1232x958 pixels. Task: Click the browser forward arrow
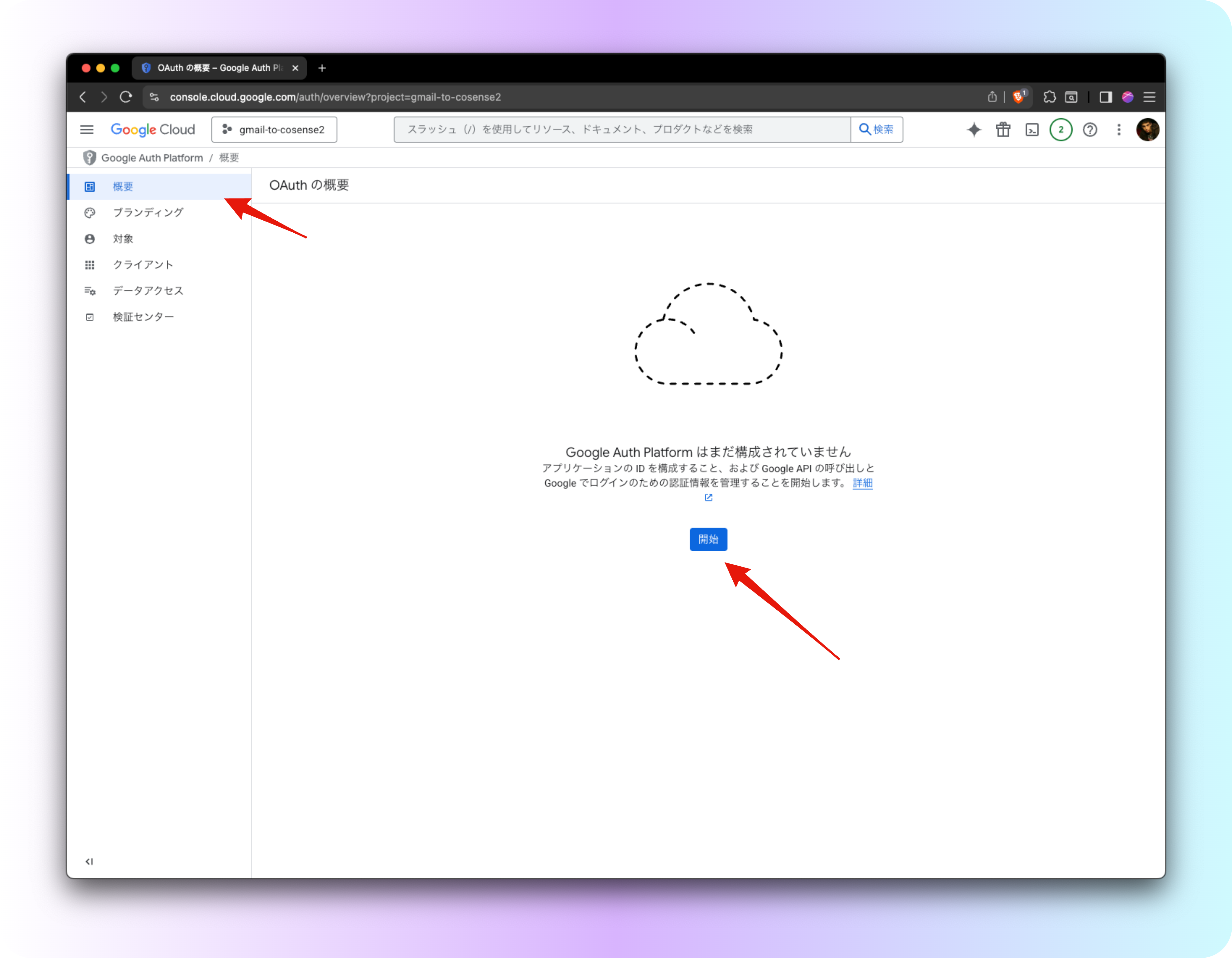104,97
